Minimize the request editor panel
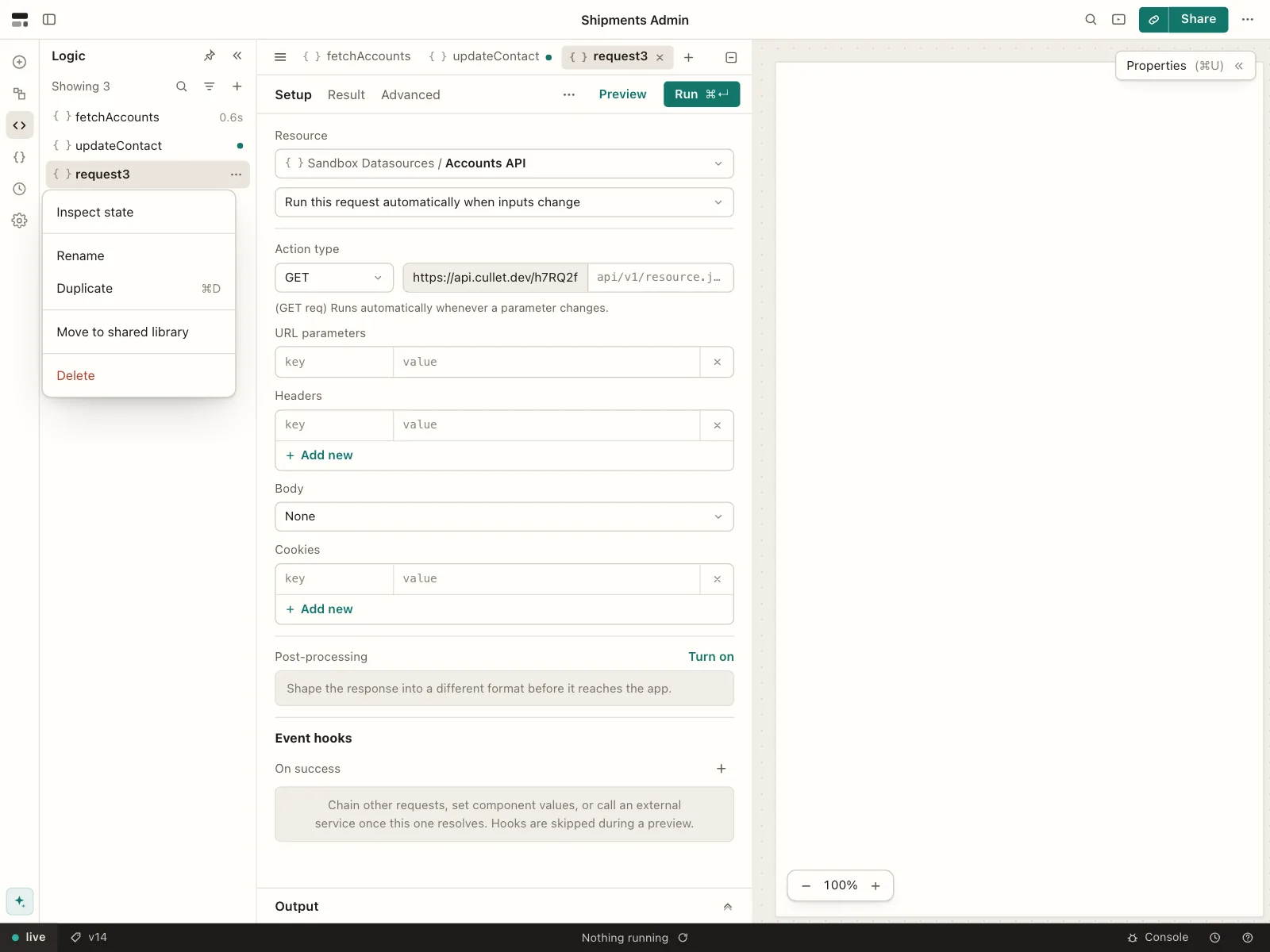 (x=731, y=57)
